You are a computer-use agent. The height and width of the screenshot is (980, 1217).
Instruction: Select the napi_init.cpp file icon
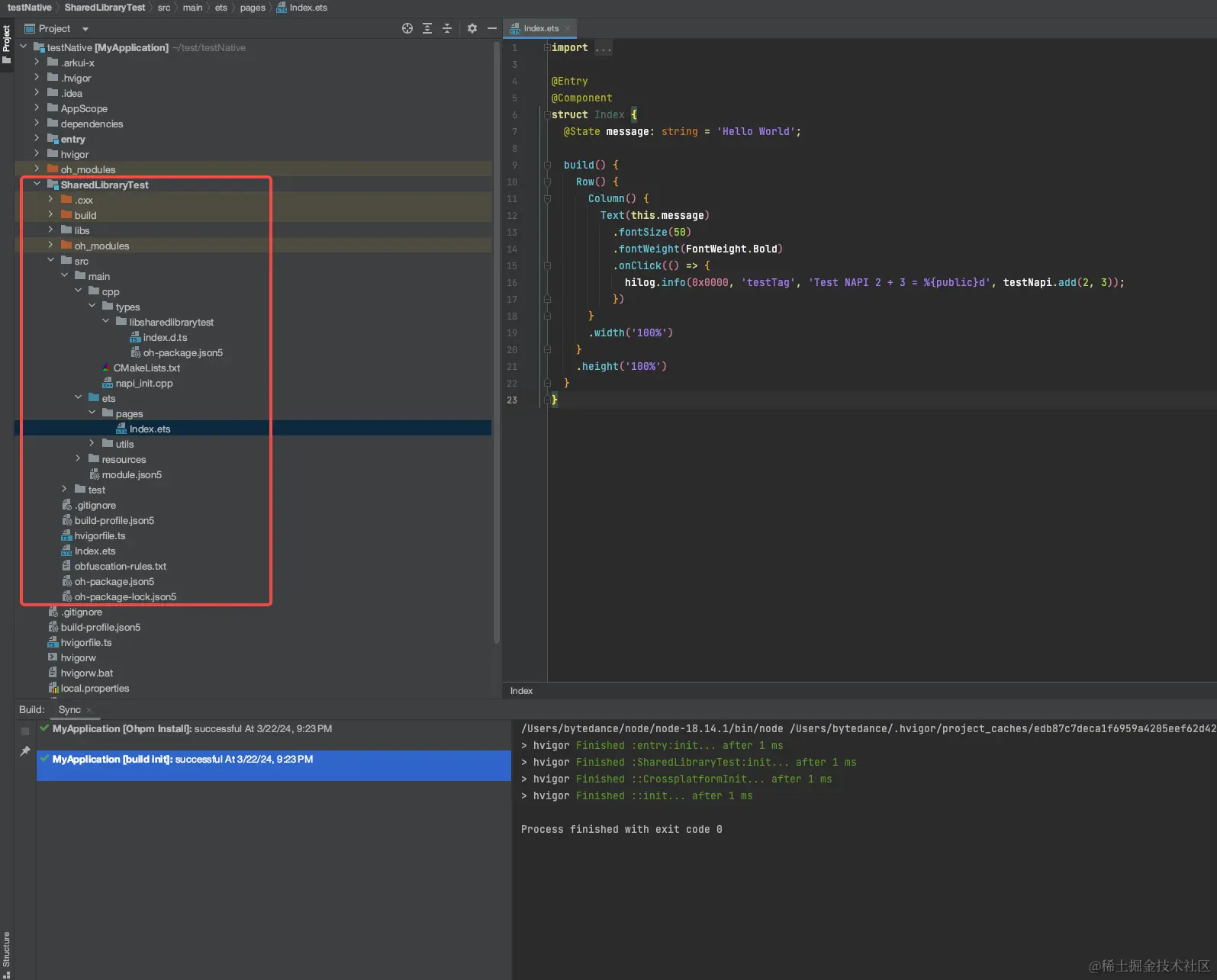tap(108, 383)
